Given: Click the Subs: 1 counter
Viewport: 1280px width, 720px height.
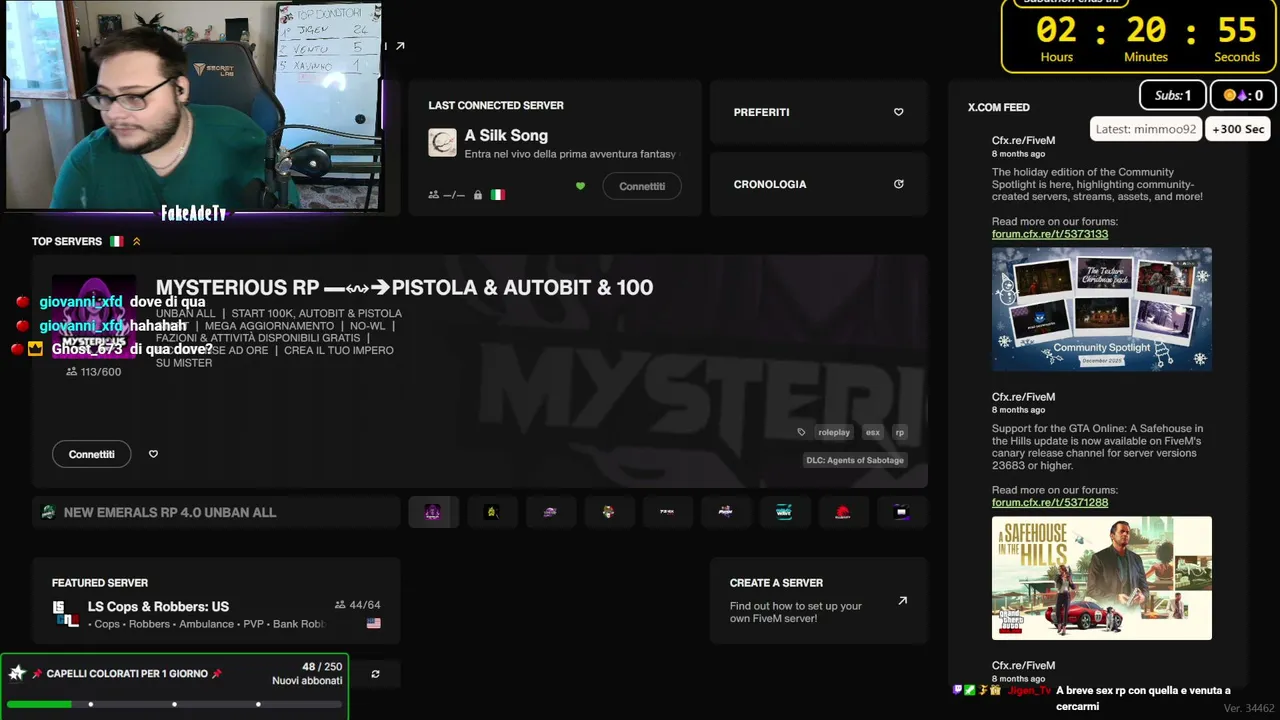Looking at the screenshot, I should [x=1173, y=95].
